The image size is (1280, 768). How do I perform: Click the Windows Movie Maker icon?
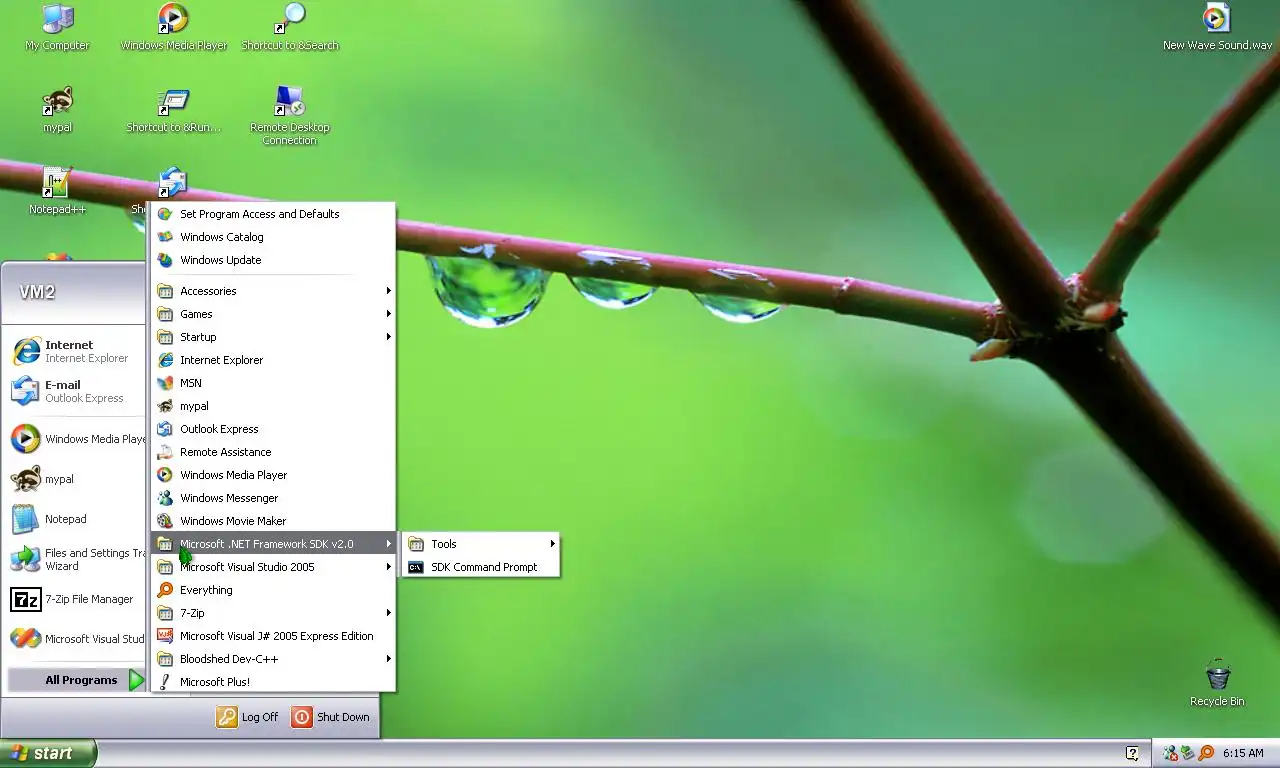pyautogui.click(x=165, y=521)
